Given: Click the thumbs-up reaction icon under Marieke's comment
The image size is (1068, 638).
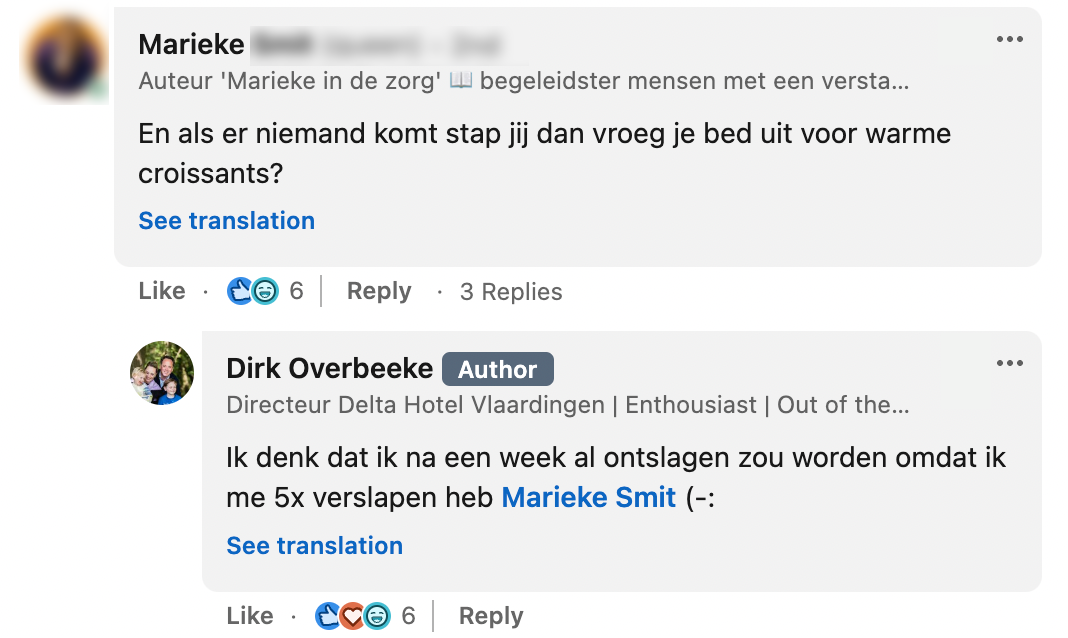Looking at the screenshot, I should pos(240,291).
